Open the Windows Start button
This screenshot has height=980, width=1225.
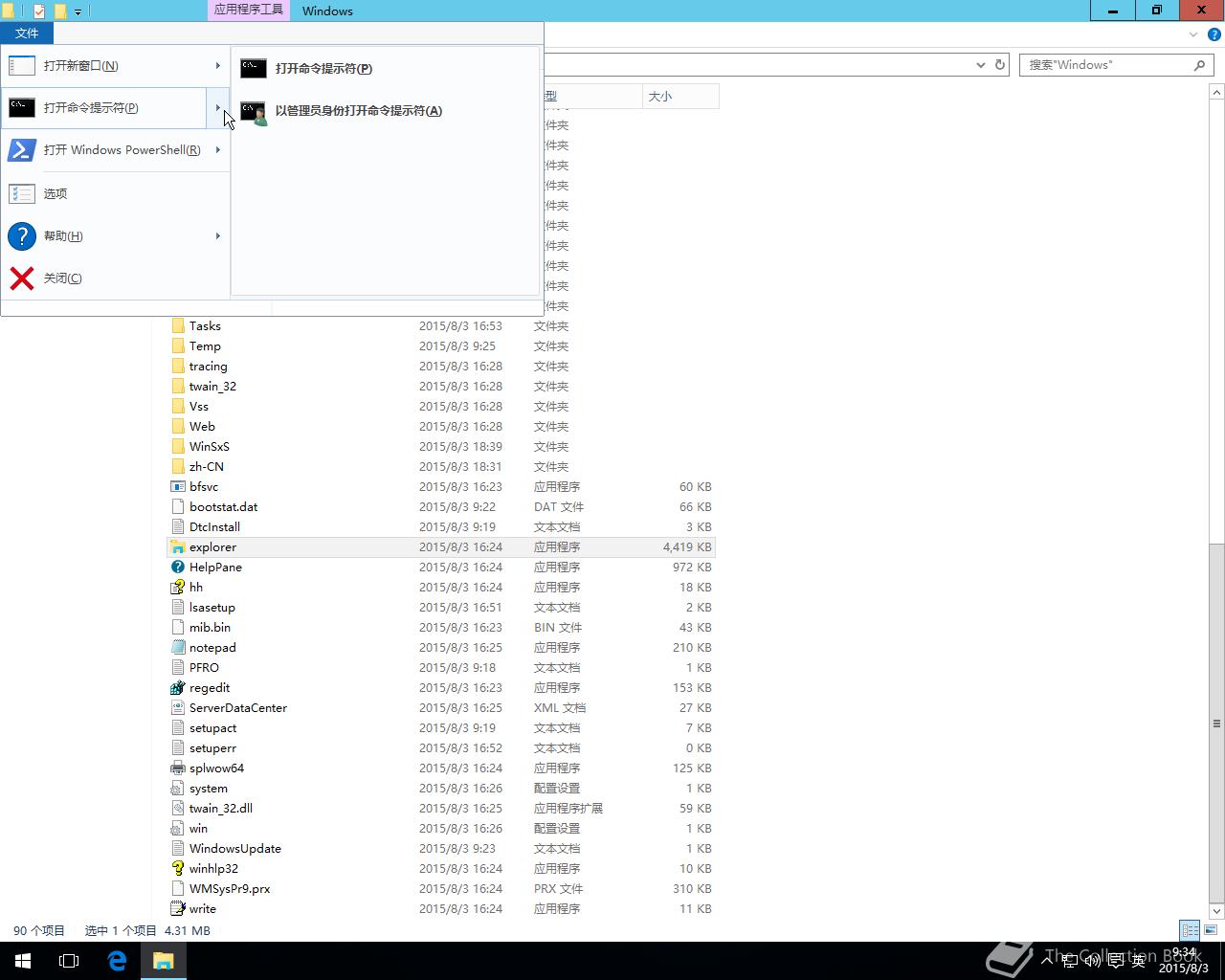(x=23, y=961)
